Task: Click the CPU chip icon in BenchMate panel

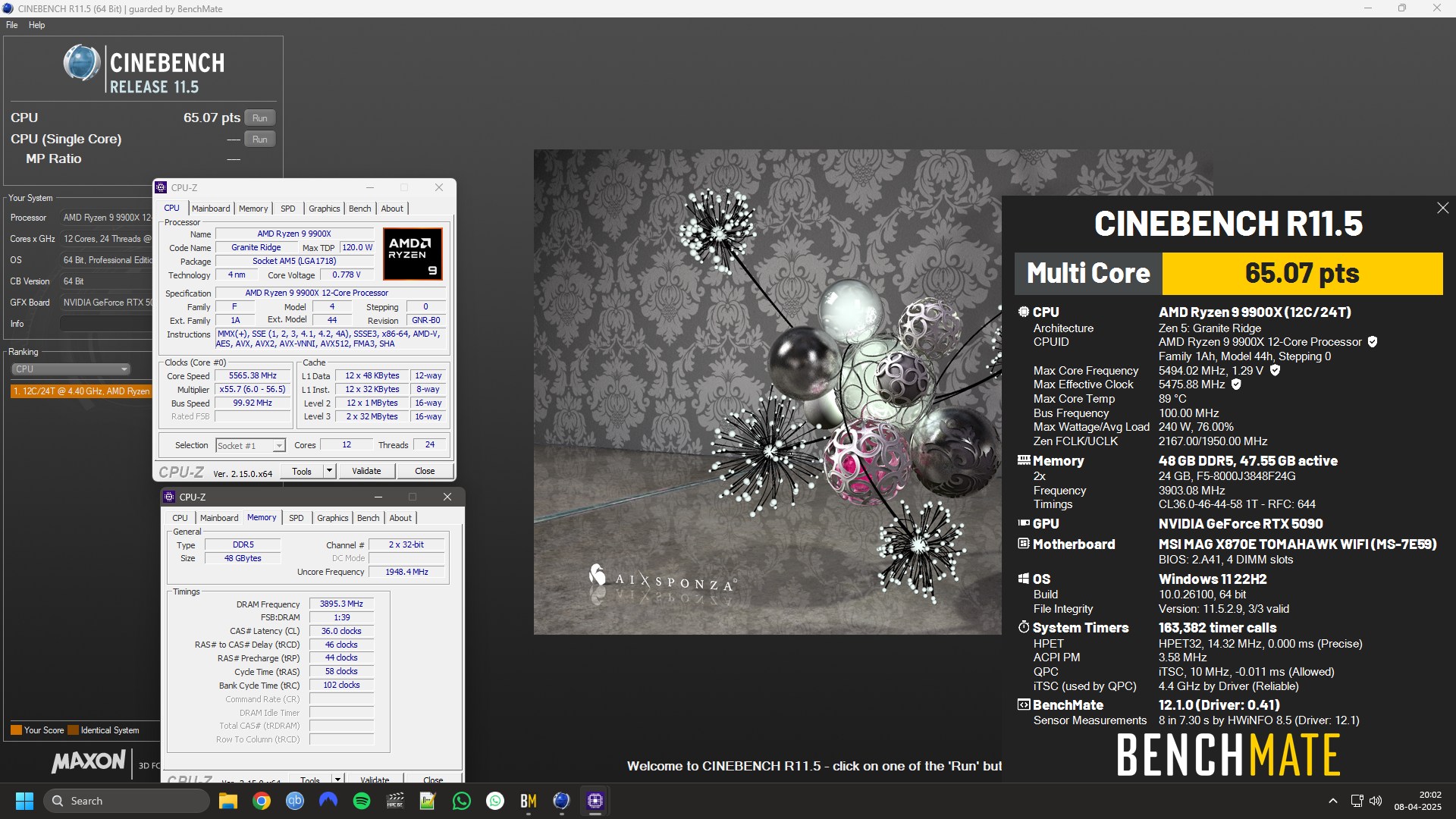Action: [1024, 312]
